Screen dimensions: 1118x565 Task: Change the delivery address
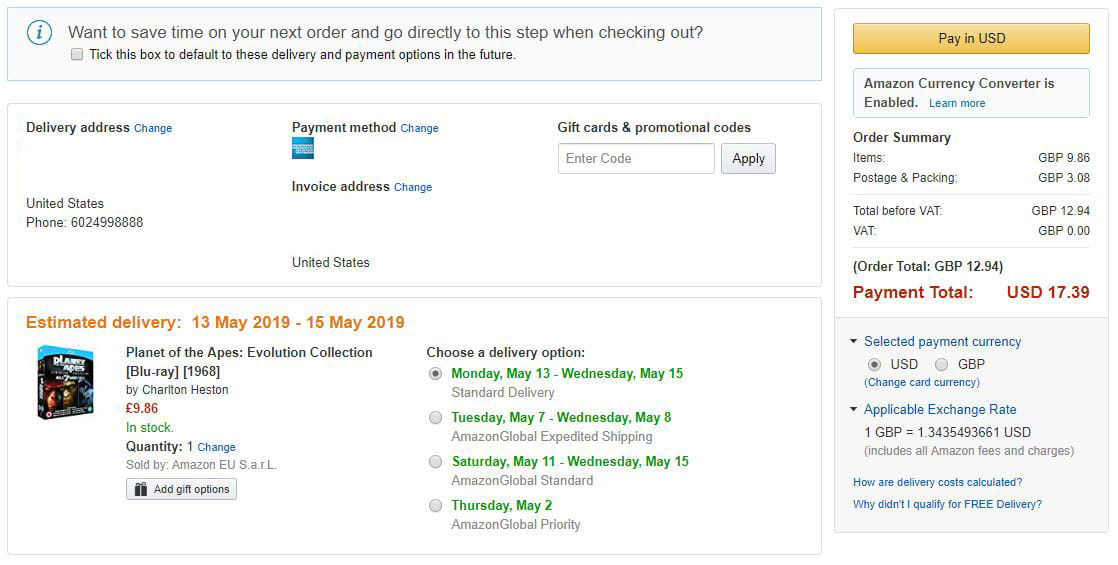coord(153,129)
